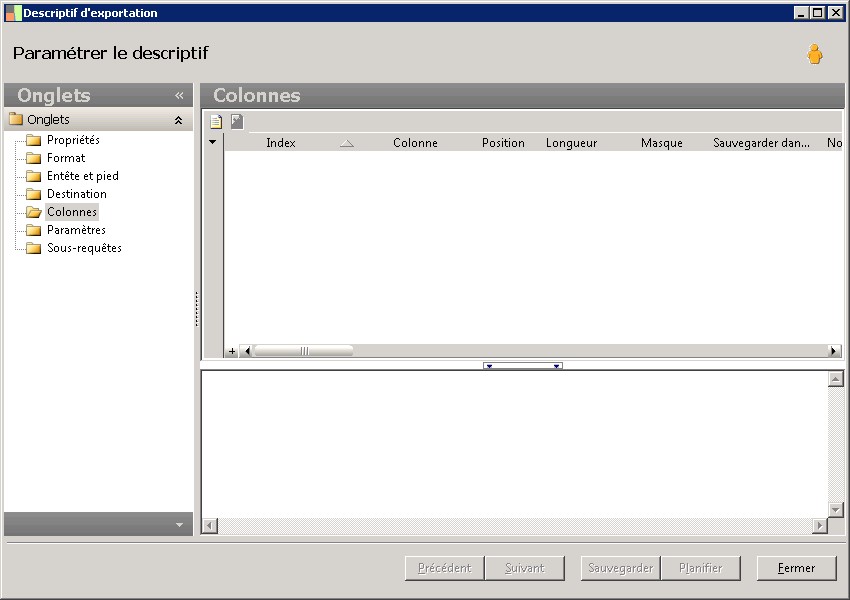
Task: Click the Masque column header
Action: tap(661, 143)
